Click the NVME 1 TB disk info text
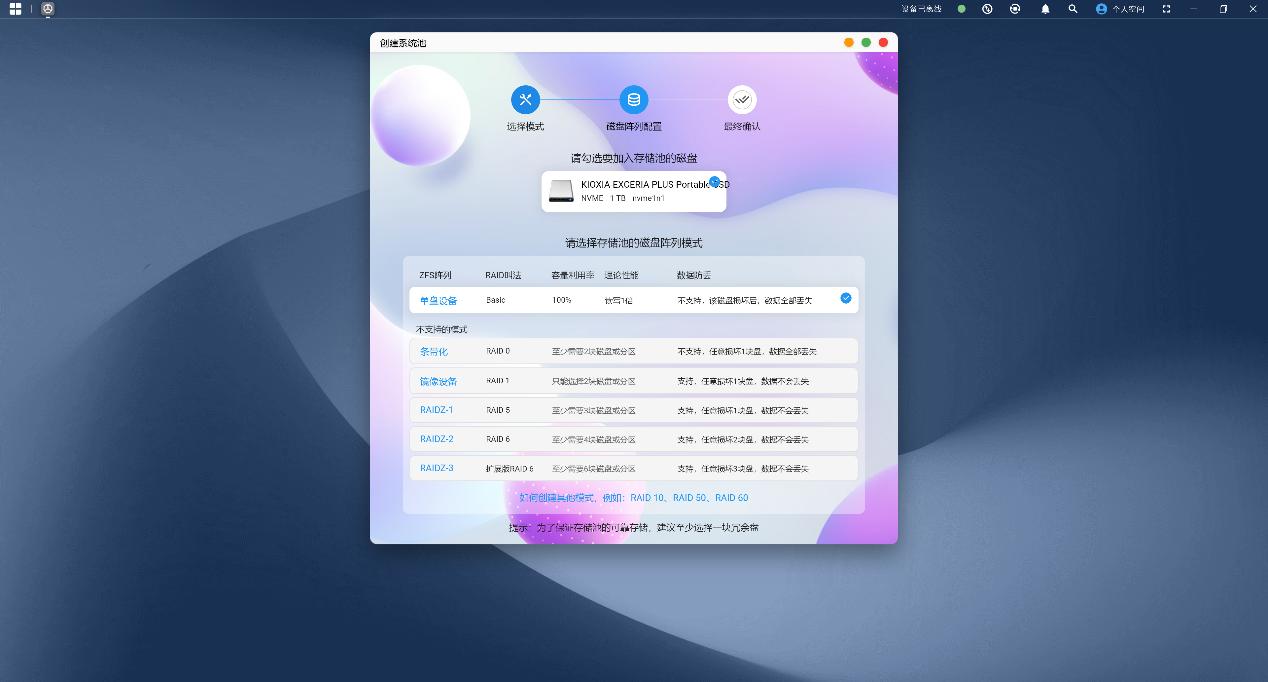 click(622, 198)
